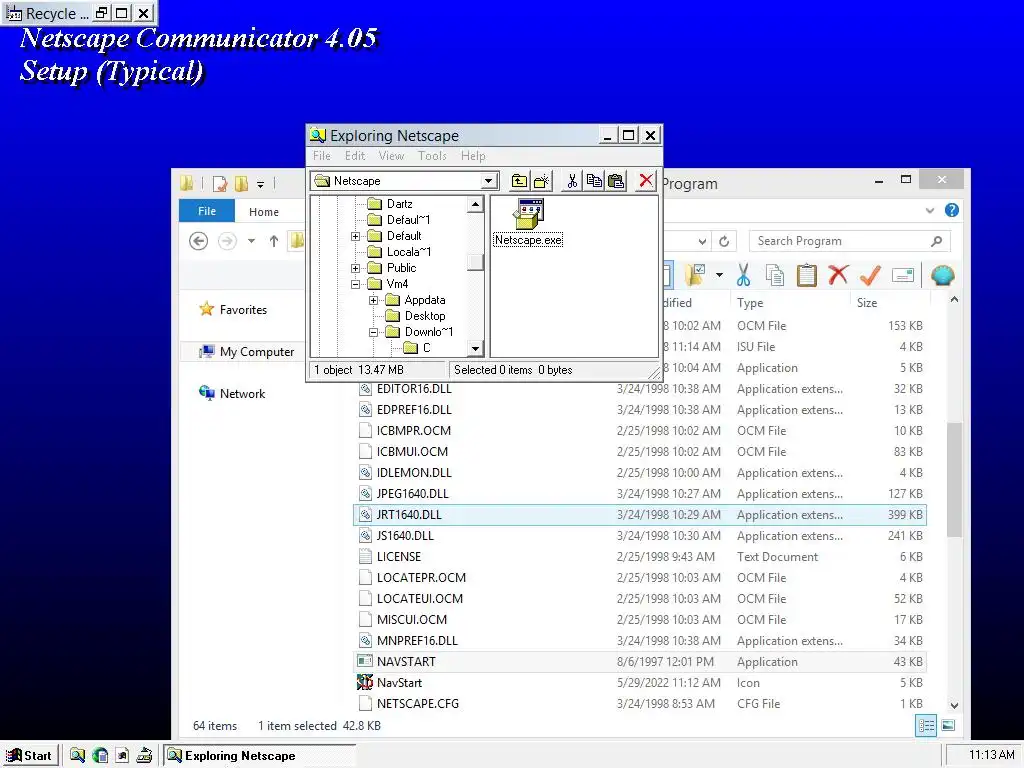
Task: Click the clipboard Paste icon in Program window toolbar
Action: click(x=807, y=276)
